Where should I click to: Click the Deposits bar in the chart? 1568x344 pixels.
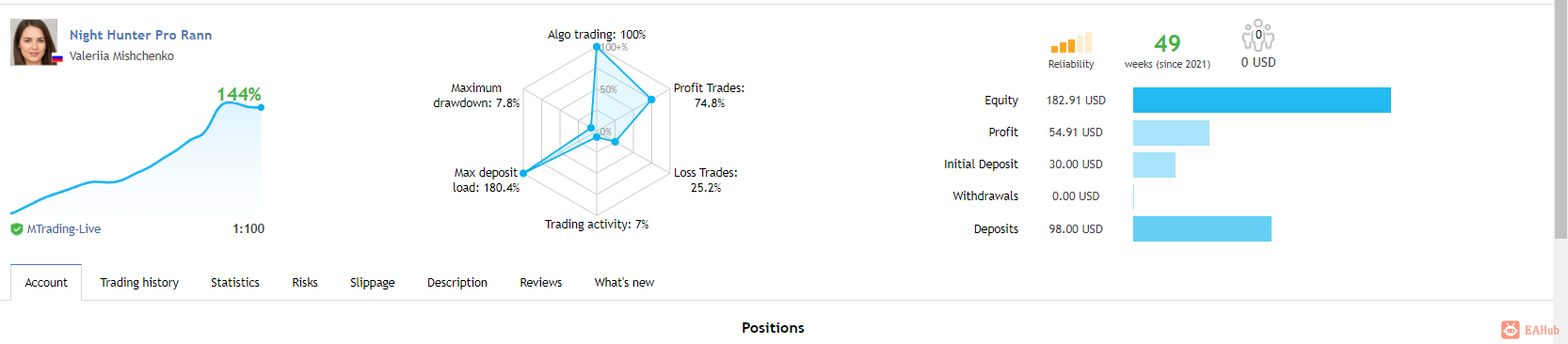coord(1202,229)
